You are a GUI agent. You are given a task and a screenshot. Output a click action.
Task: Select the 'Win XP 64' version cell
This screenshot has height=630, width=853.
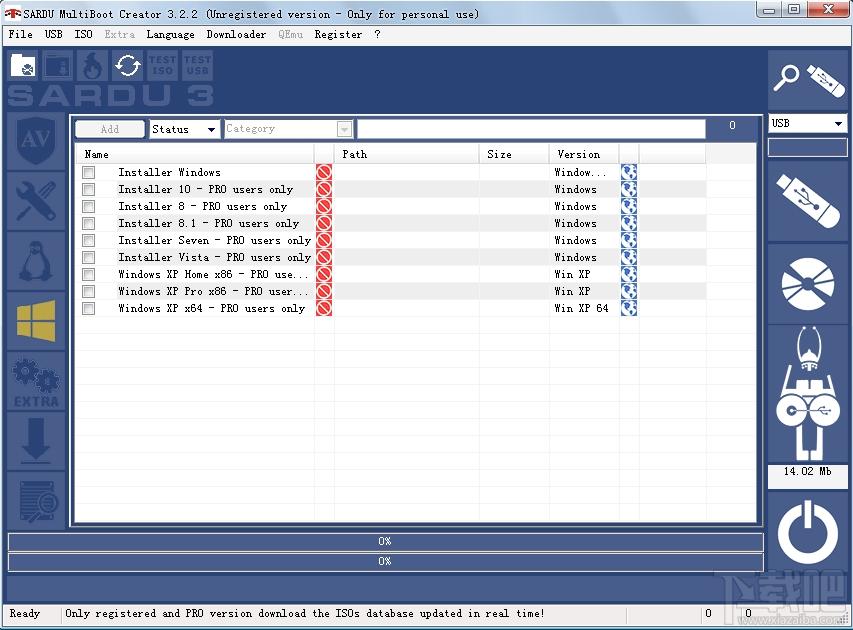click(581, 308)
